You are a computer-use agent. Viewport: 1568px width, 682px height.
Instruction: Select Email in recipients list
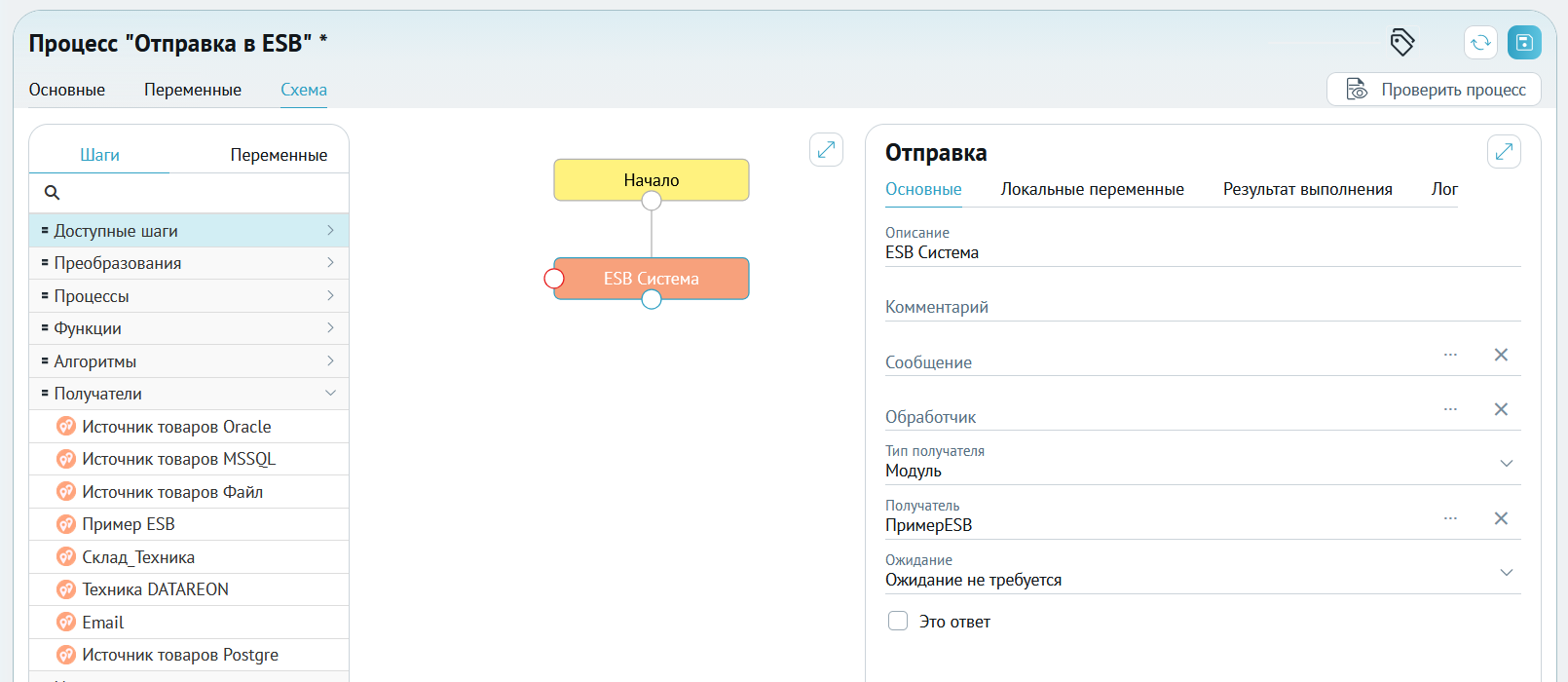pos(189,622)
